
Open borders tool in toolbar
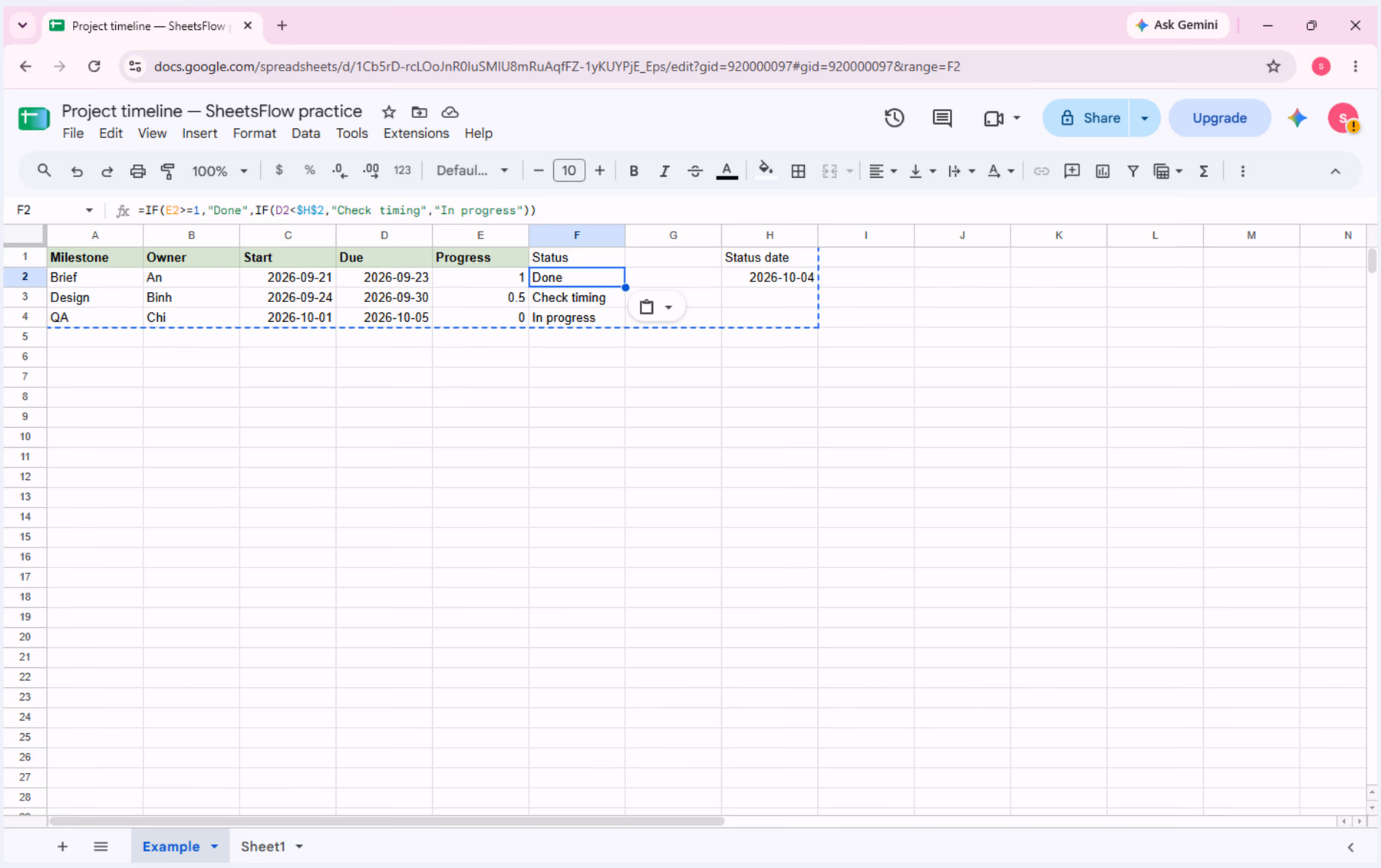tap(798, 171)
